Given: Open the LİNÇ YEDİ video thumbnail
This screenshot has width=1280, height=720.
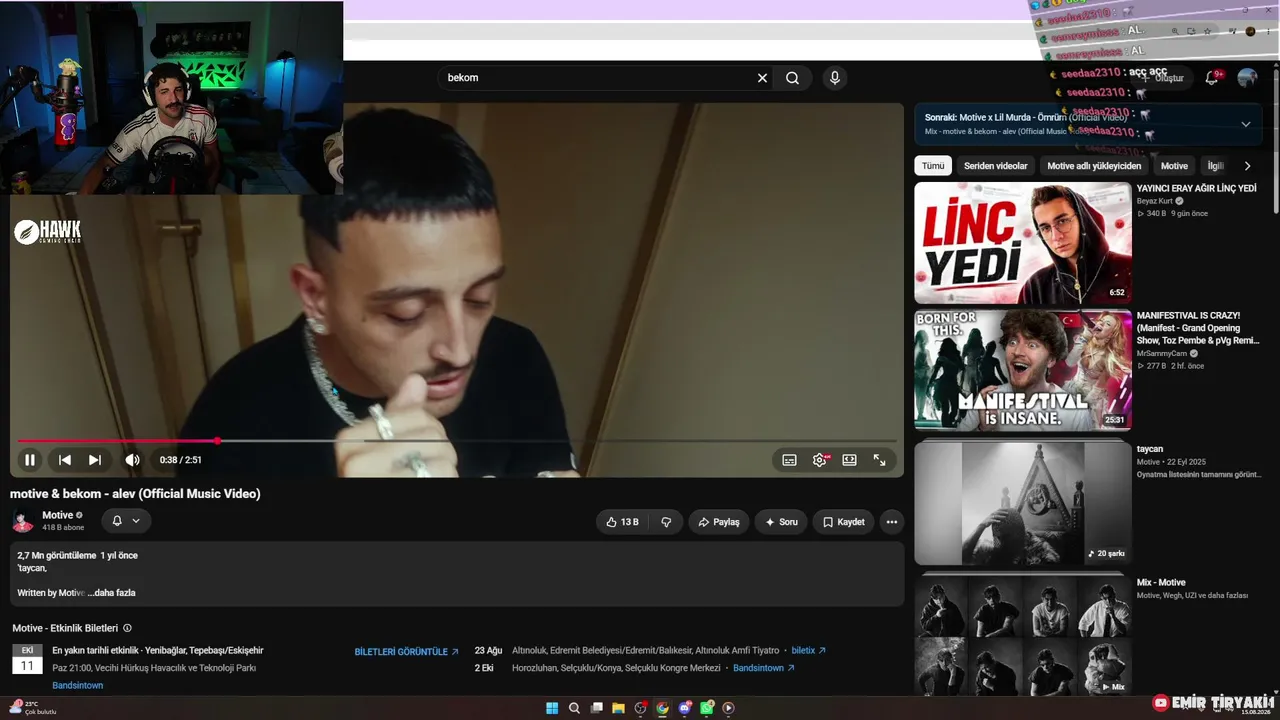Looking at the screenshot, I should [1023, 243].
